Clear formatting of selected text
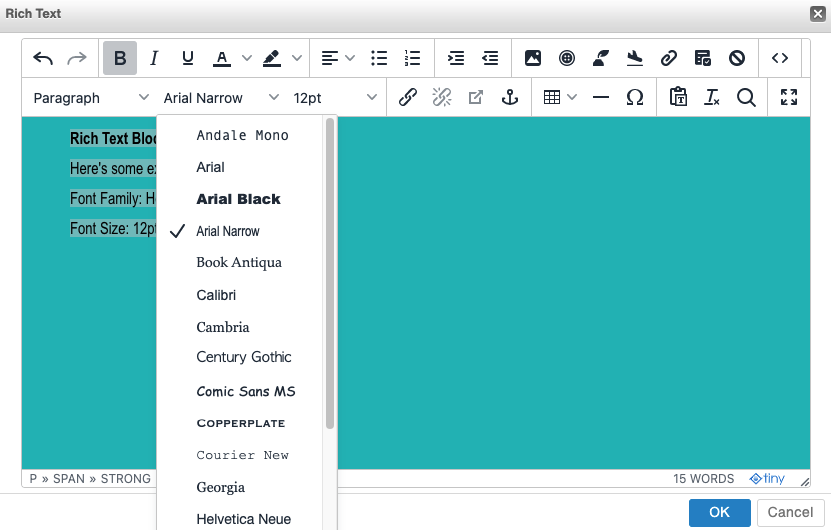Screen dimensions: 831x530 (x=712, y=98)
